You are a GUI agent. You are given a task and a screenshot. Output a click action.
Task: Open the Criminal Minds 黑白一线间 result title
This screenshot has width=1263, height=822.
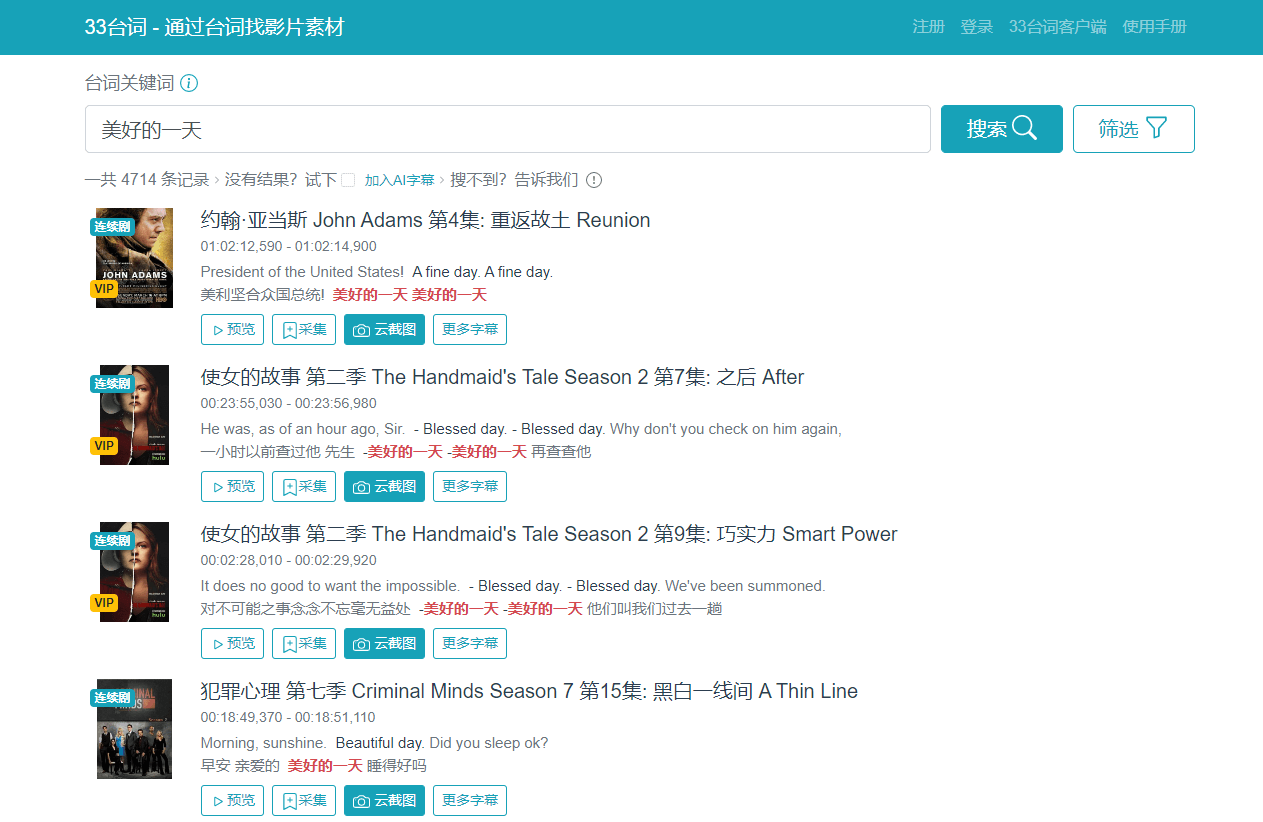(x=529, y=691)
